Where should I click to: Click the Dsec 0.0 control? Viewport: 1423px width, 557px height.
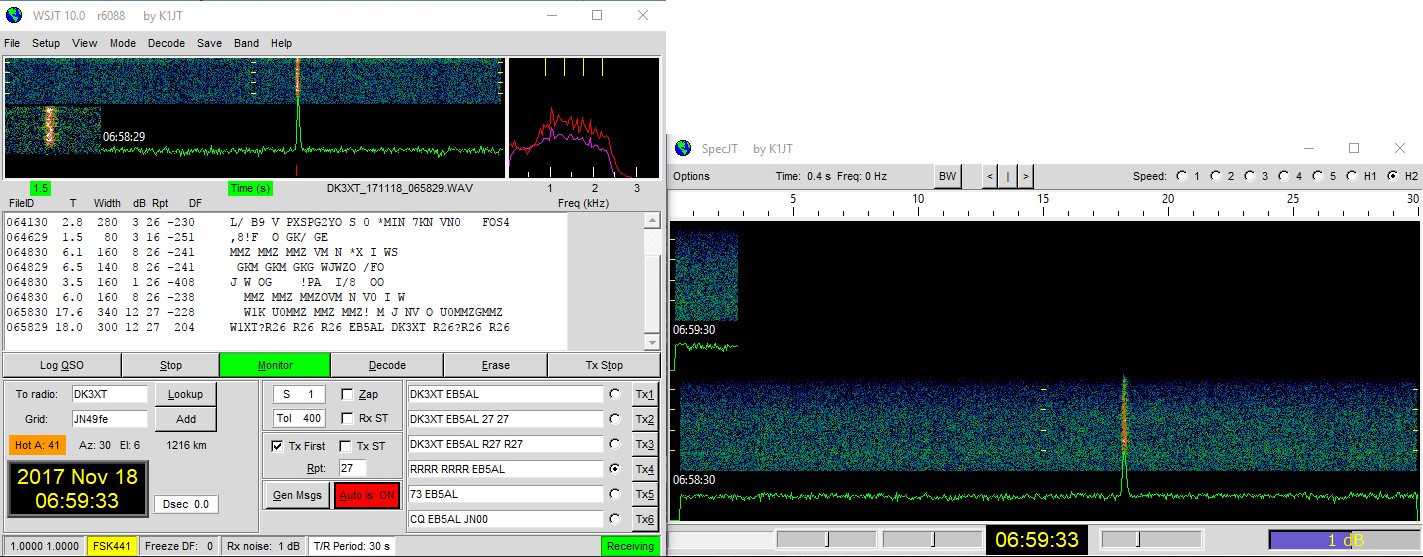(x=185, y=505)
